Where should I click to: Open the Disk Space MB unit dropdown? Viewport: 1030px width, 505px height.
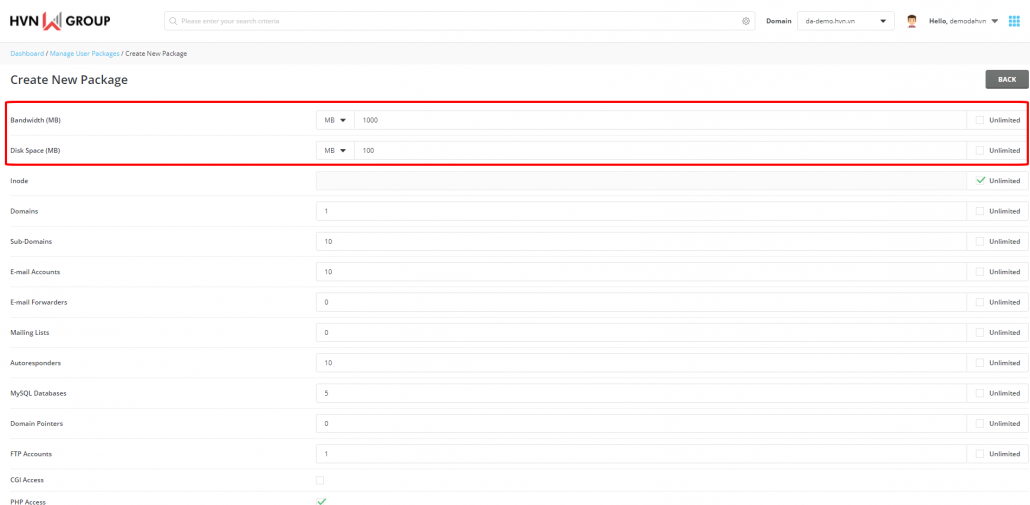click(x=335, y=151)
